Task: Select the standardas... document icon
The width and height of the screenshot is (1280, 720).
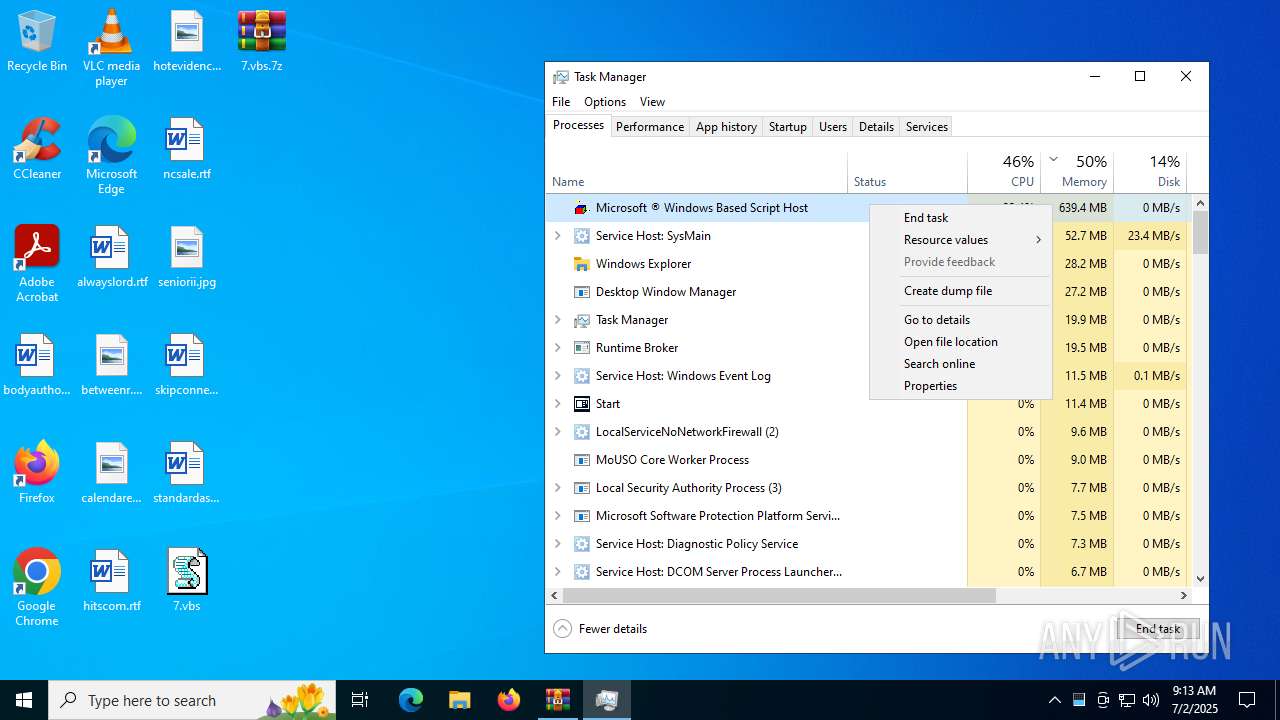Action: (187, 473)
